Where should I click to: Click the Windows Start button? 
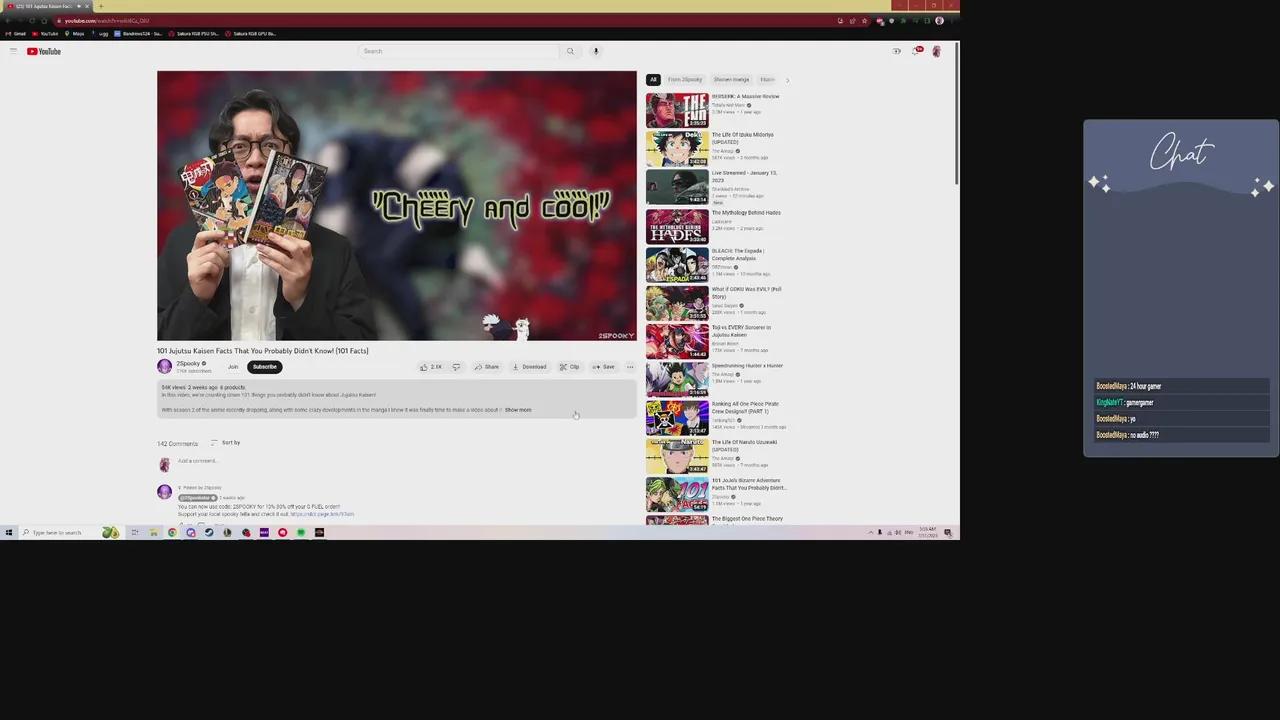9,533
